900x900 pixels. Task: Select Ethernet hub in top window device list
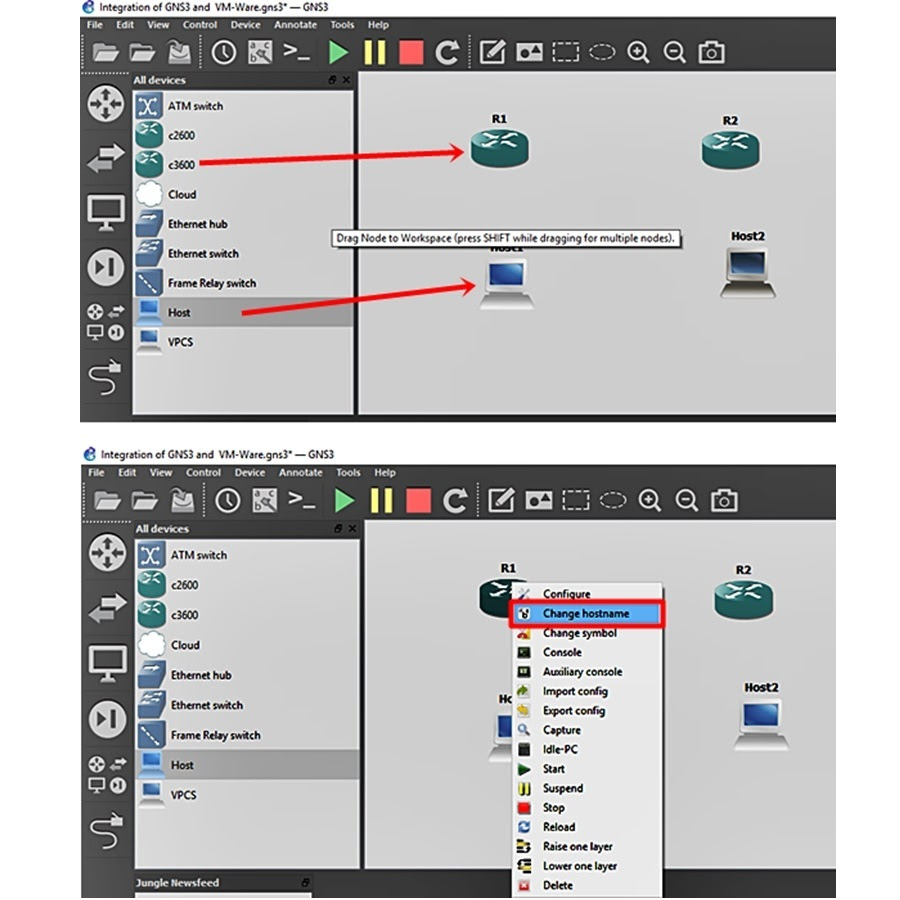[243, 224]
